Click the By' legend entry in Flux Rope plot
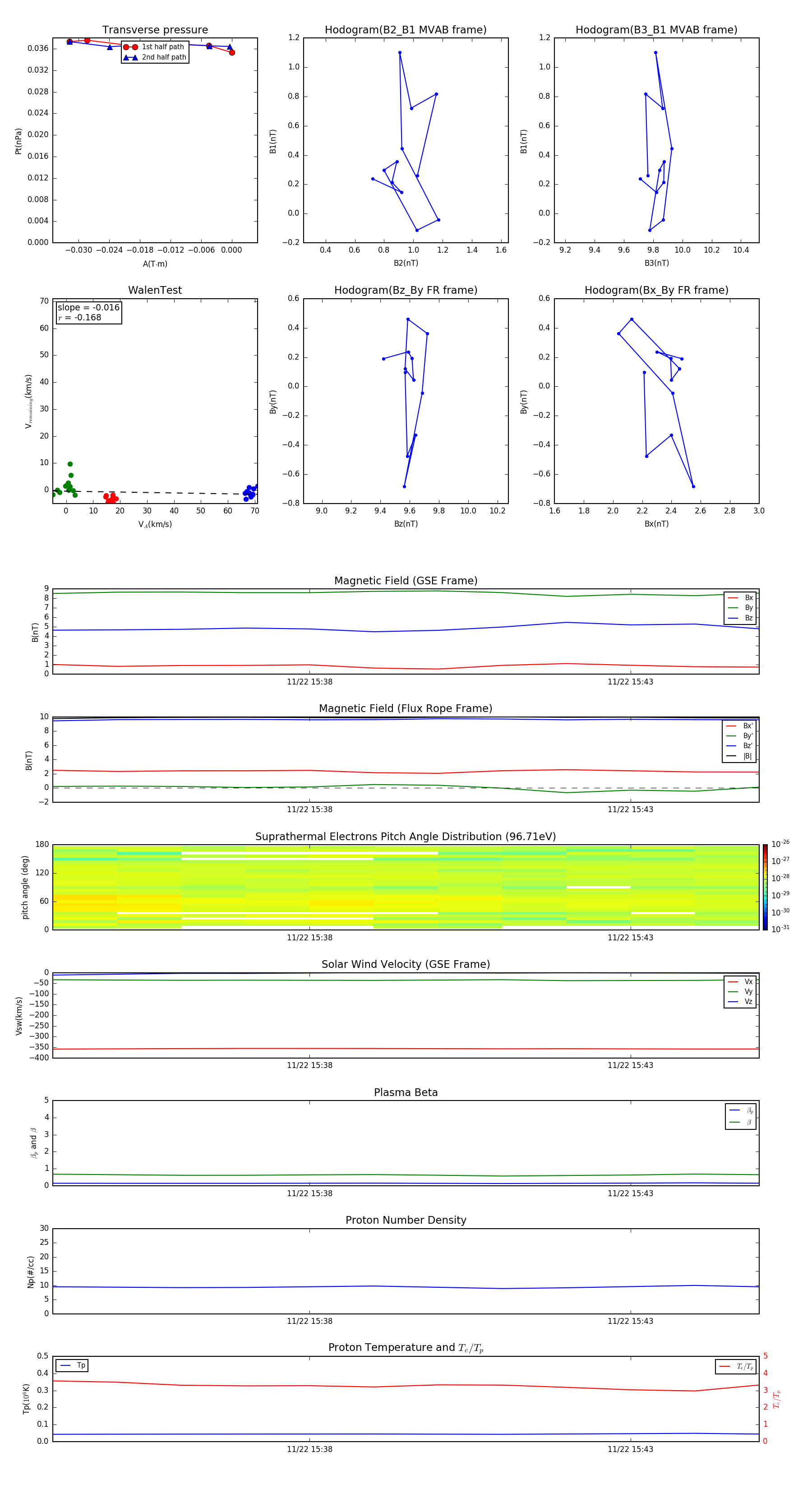 (x=740, y=736)
